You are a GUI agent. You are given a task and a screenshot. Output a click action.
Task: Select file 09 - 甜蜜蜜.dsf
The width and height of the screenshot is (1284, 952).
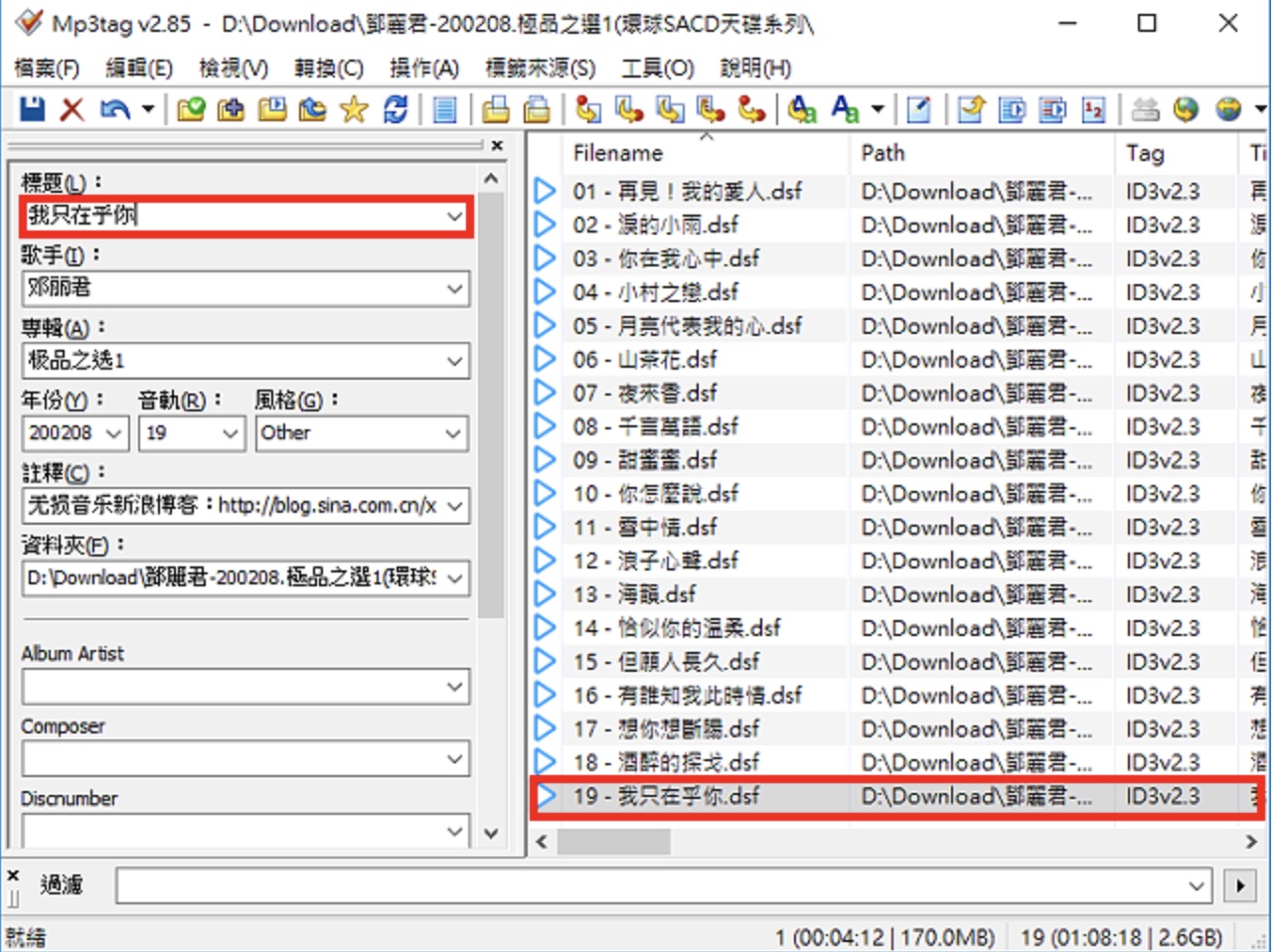[644, 459]
